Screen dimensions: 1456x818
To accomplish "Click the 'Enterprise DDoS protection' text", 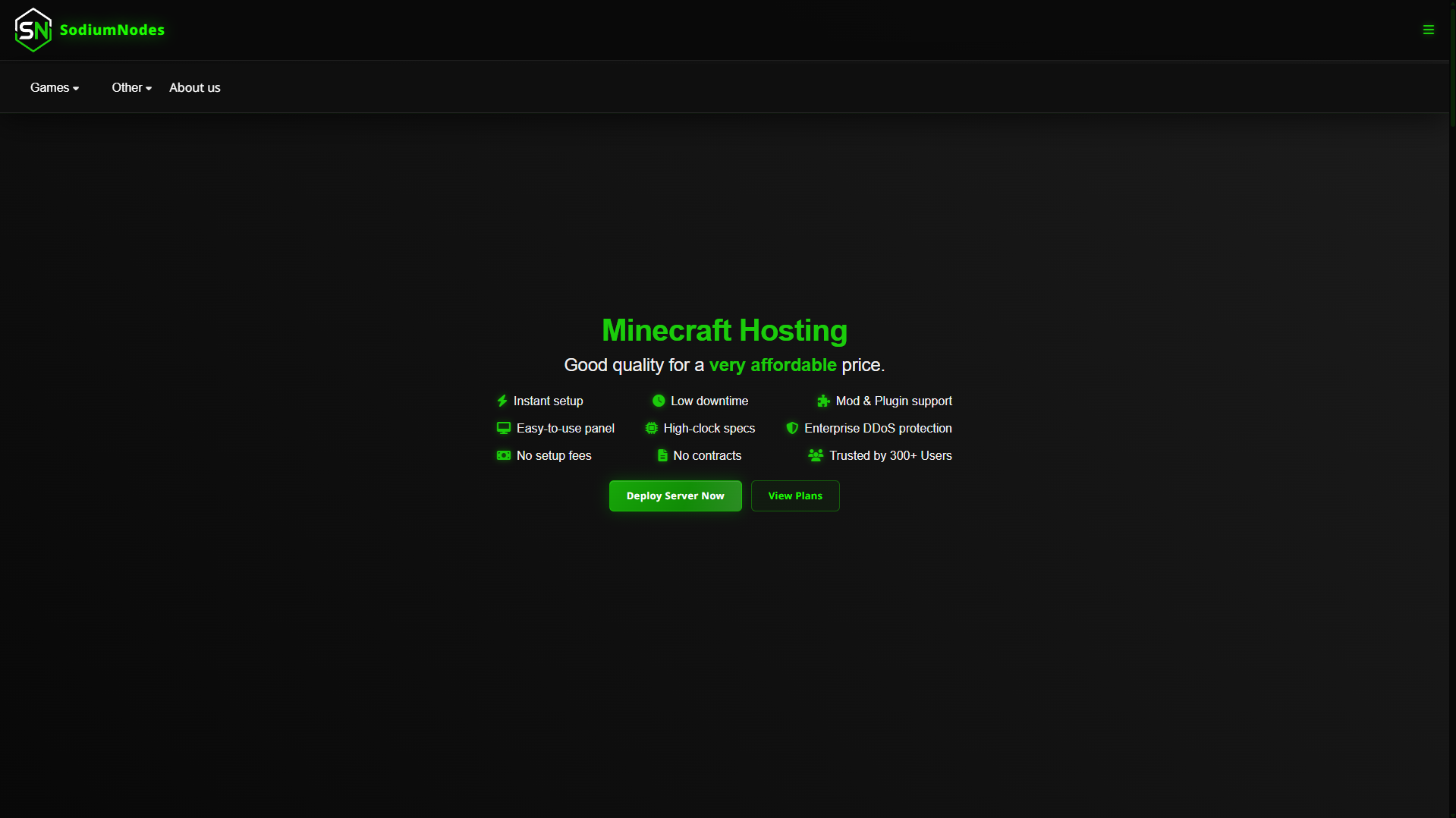I will click(878, 428).
